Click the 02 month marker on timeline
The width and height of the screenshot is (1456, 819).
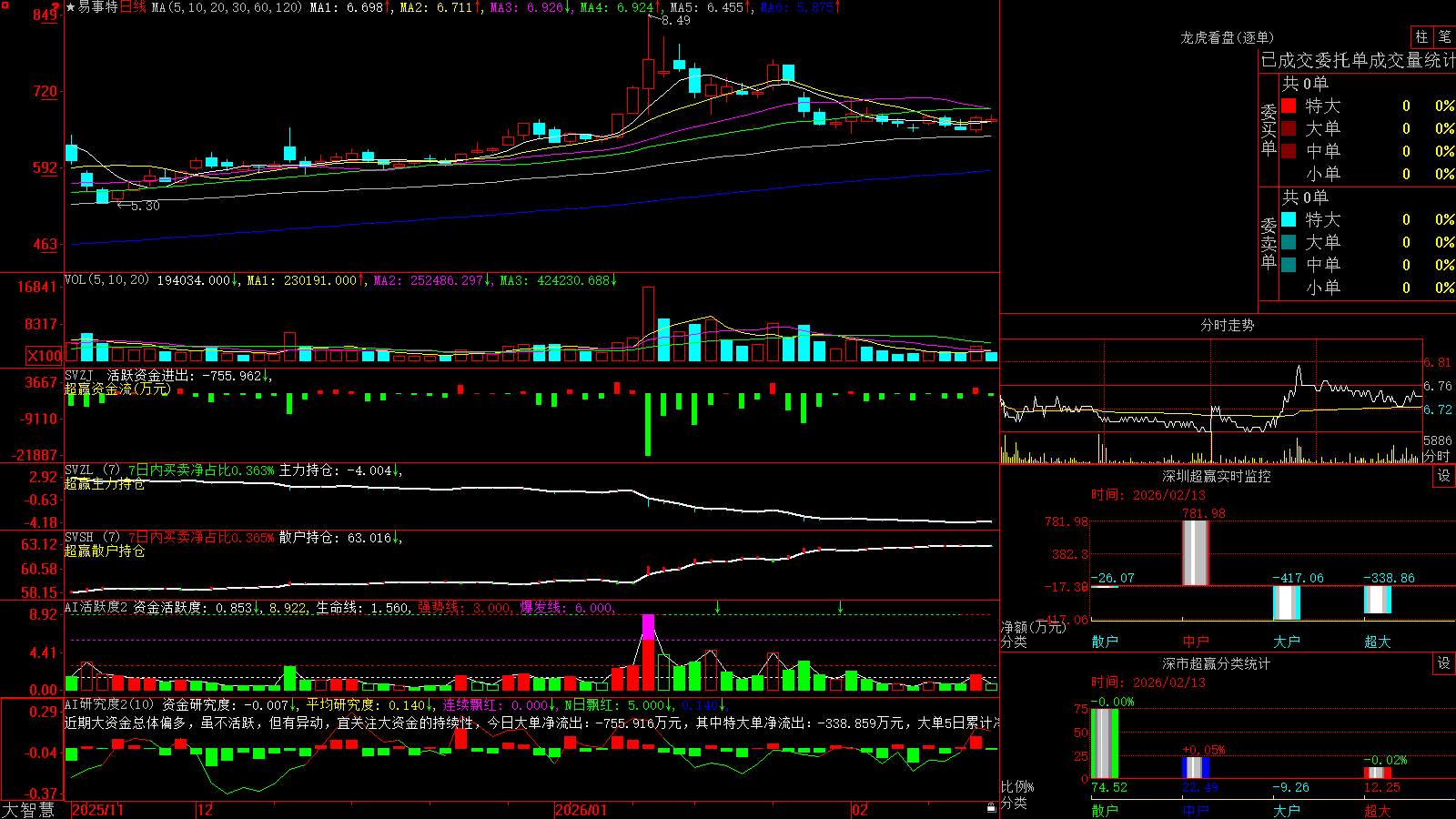(x=860, y=810)
